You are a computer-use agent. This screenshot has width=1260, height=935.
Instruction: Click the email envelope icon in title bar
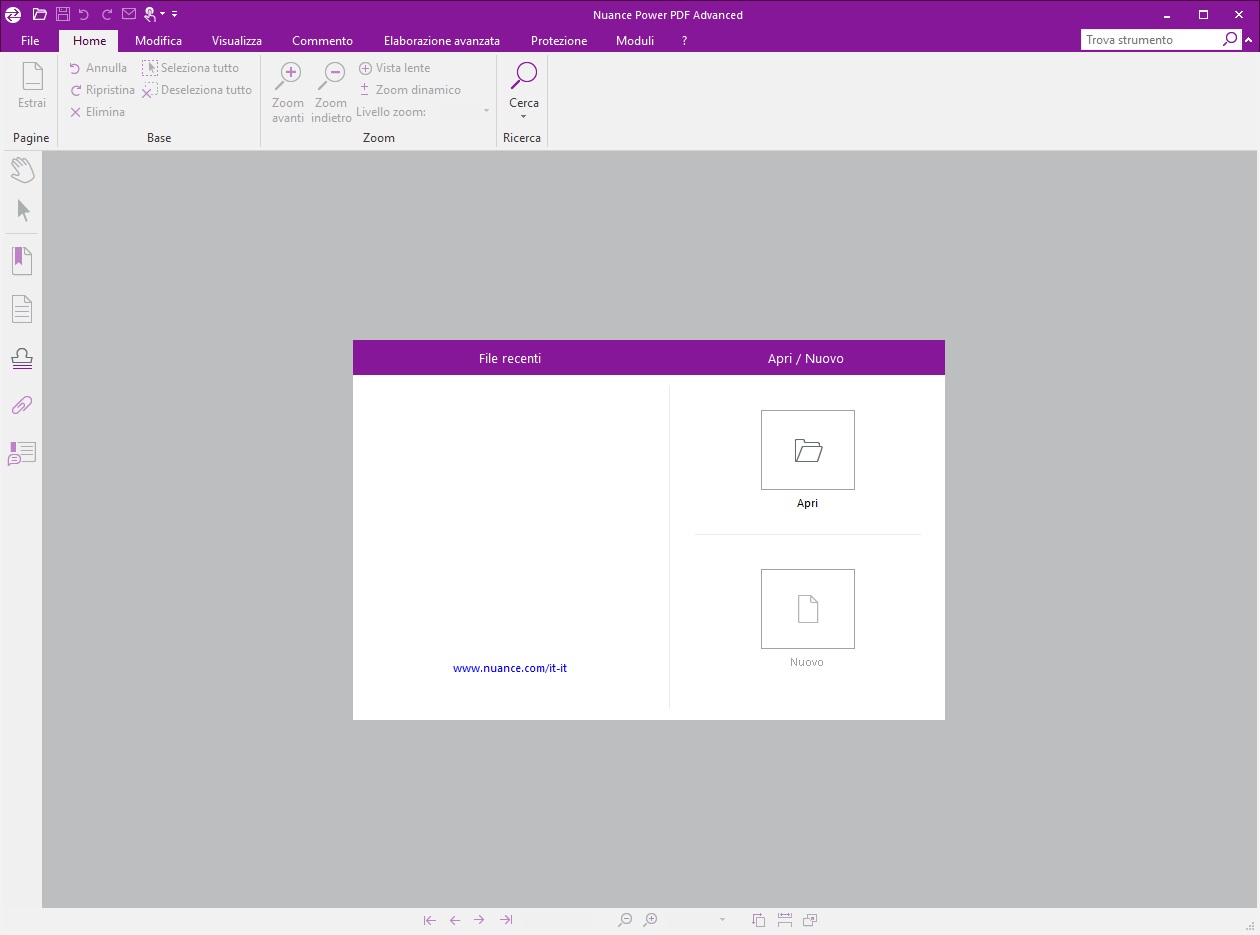coord(129,14)
